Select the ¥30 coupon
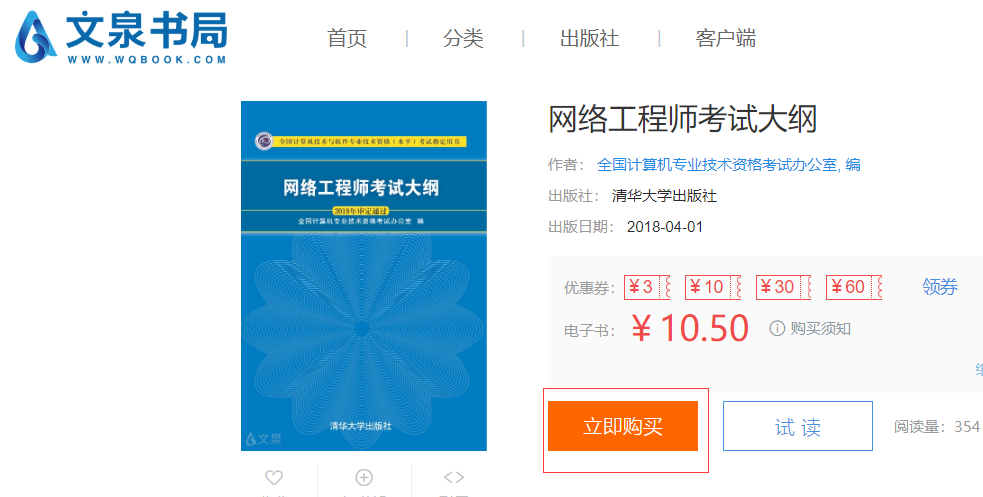983x497 pixels. tap(783, 287)
